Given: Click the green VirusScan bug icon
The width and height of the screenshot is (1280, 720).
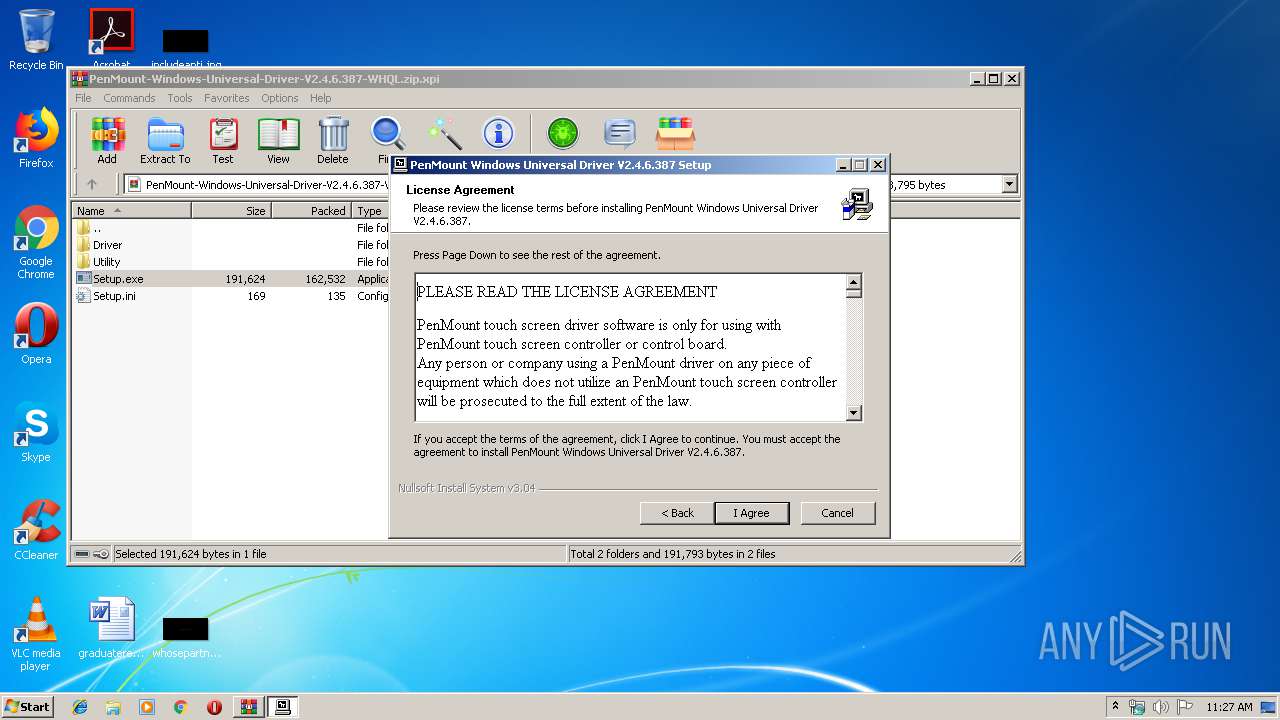Looking at the screenshot, I should (563, 133).
